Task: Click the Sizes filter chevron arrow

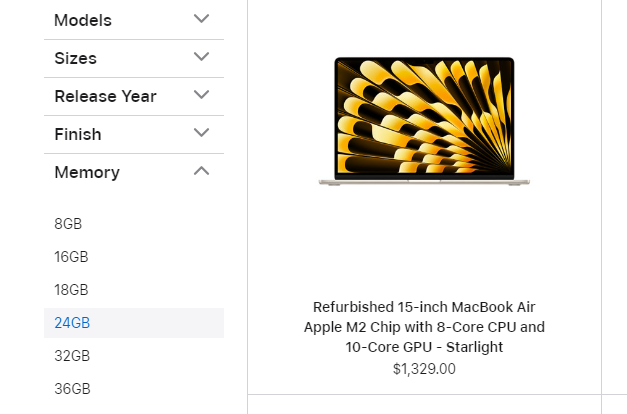Action: (x=201, y=56)
